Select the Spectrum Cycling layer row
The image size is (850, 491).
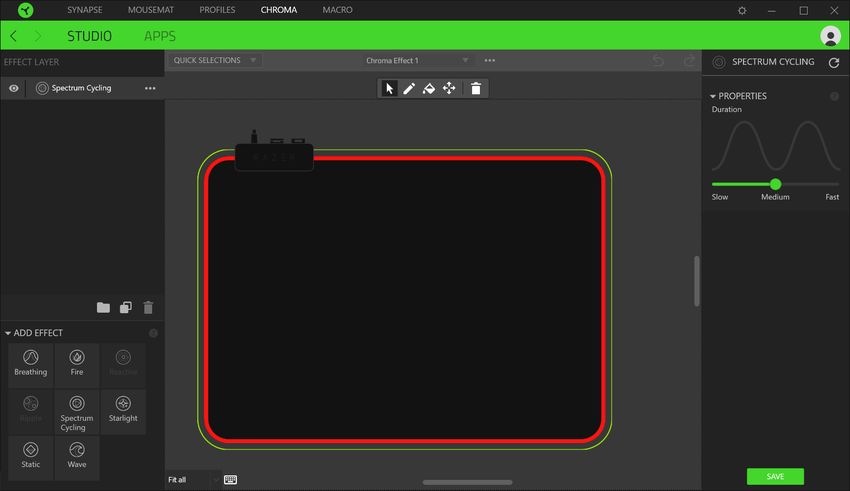(82, 88)
